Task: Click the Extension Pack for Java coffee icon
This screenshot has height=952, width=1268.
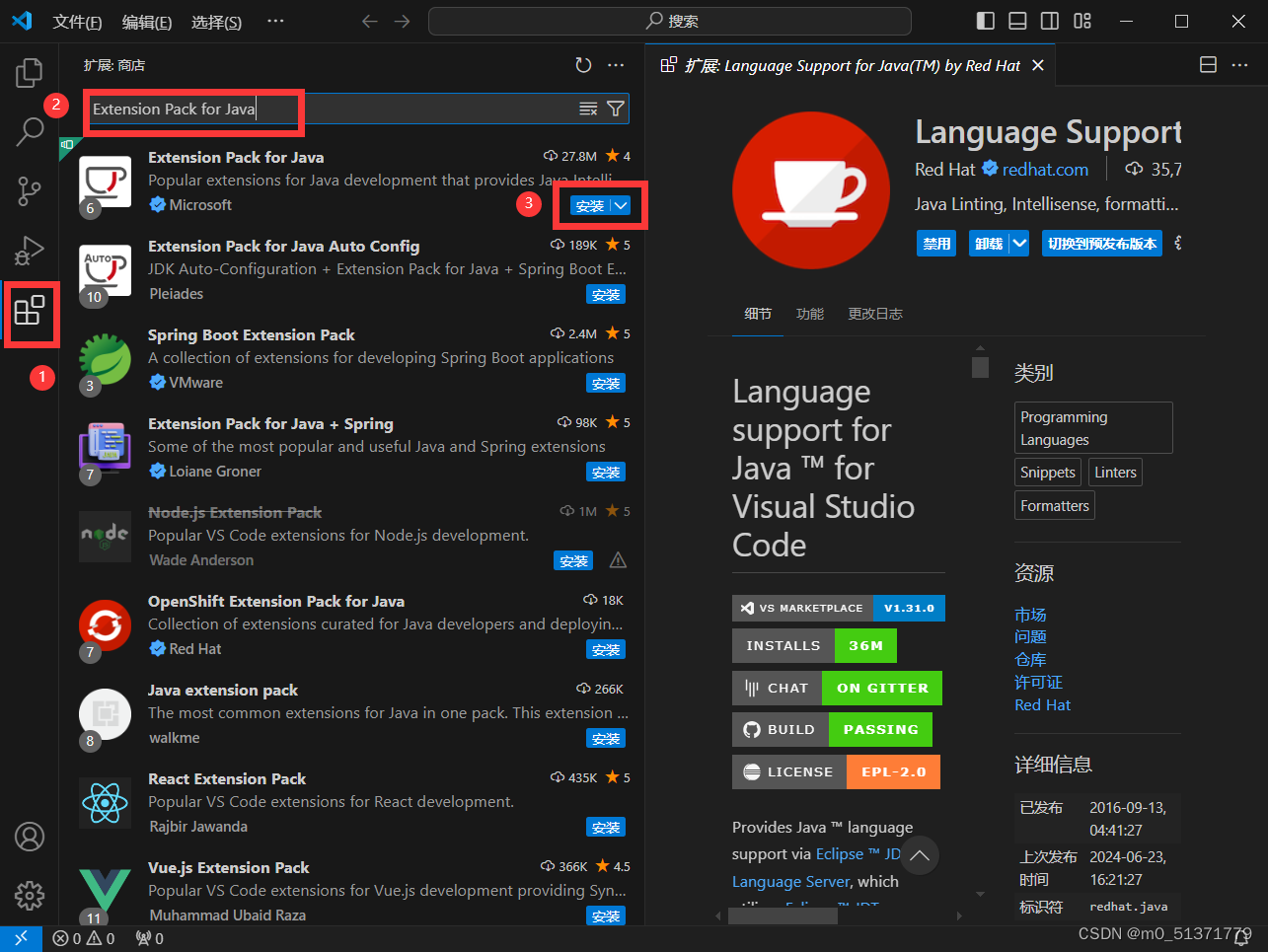Action: 105,182
